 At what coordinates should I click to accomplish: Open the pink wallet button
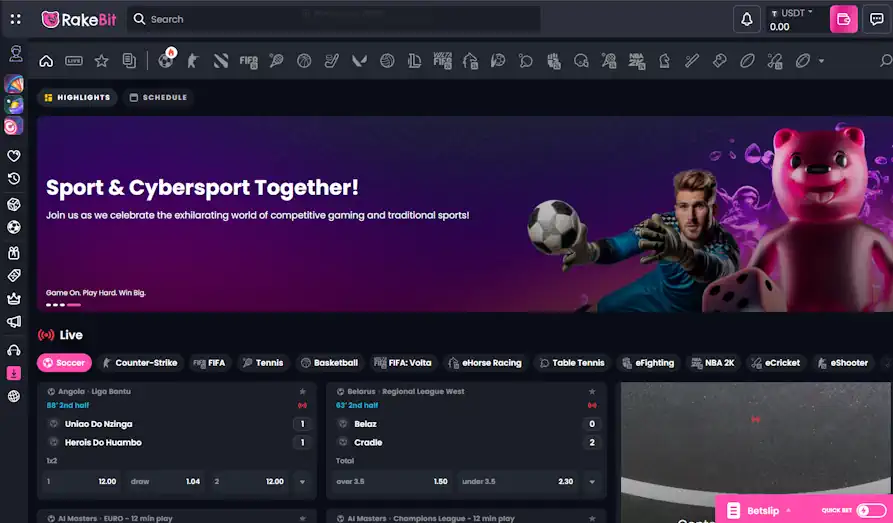[x=843, y=19]
